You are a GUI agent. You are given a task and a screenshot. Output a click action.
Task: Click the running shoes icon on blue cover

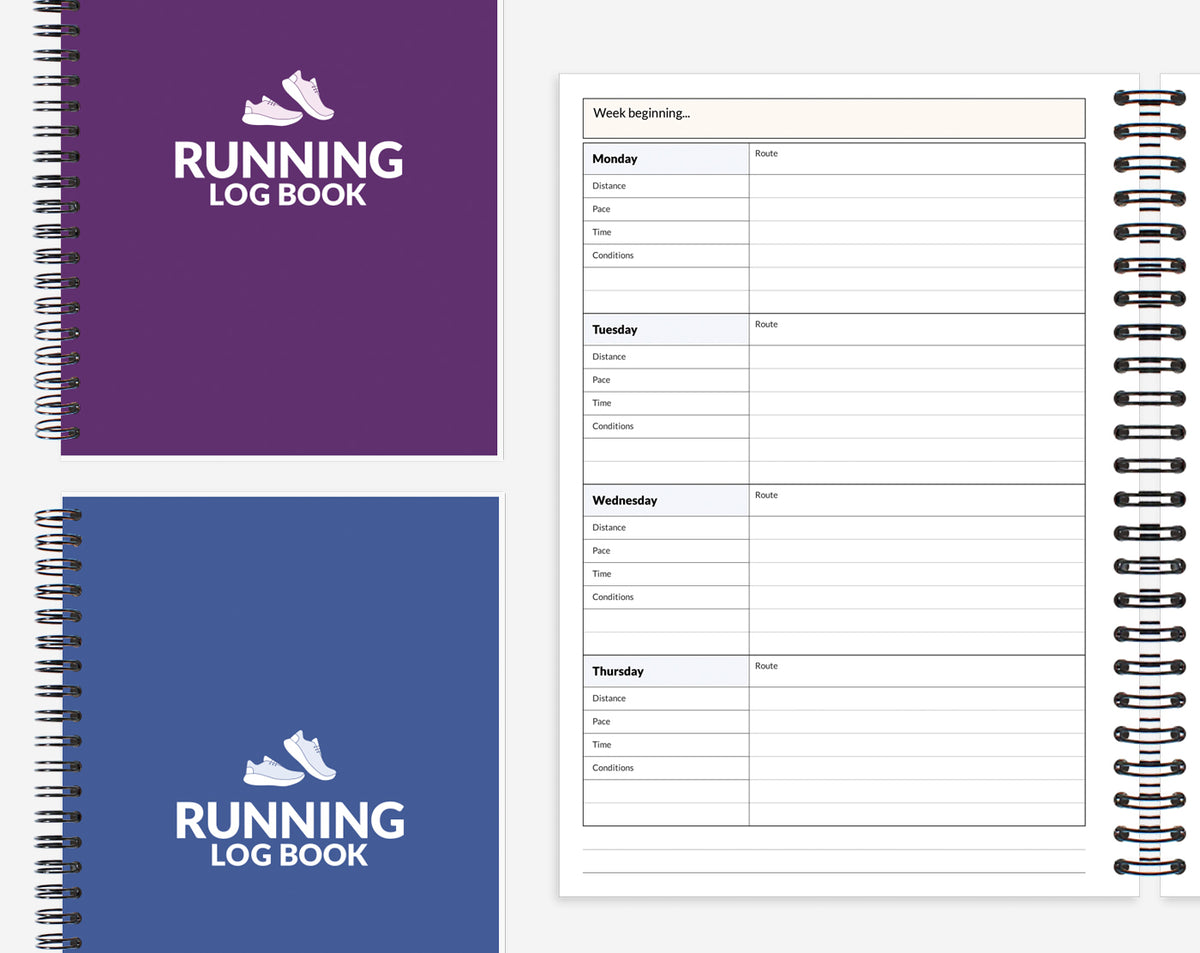(x=290, y=755)
